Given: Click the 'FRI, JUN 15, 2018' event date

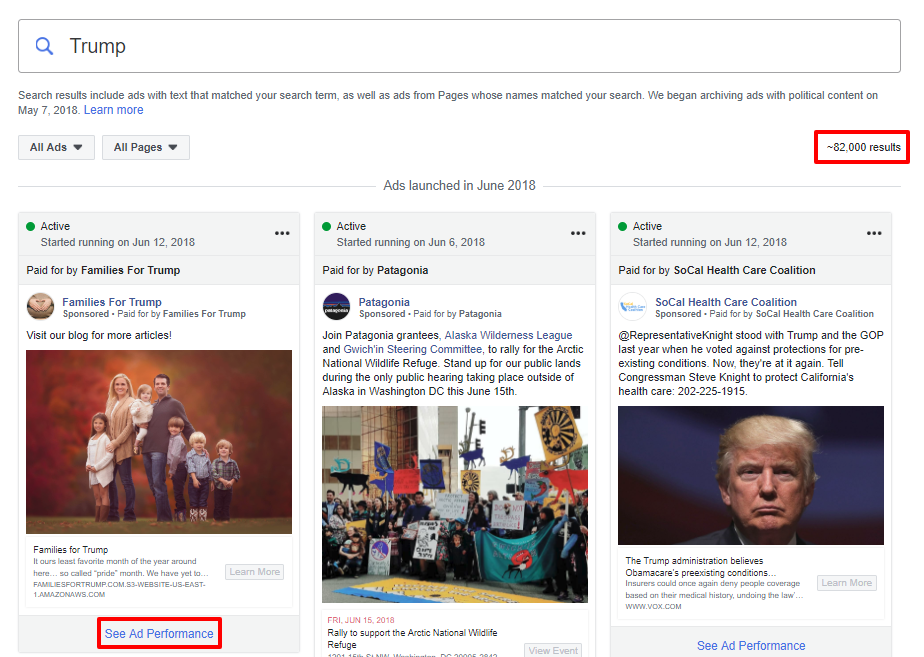Looking at the screenshot, I should point(361,620).
